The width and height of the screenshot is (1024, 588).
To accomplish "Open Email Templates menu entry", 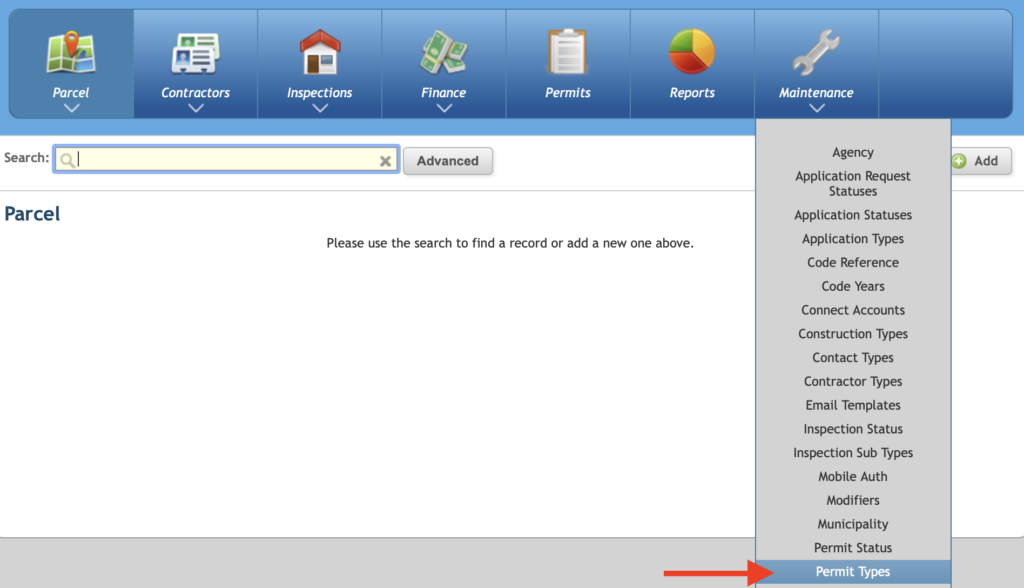I will click(853, 405).
